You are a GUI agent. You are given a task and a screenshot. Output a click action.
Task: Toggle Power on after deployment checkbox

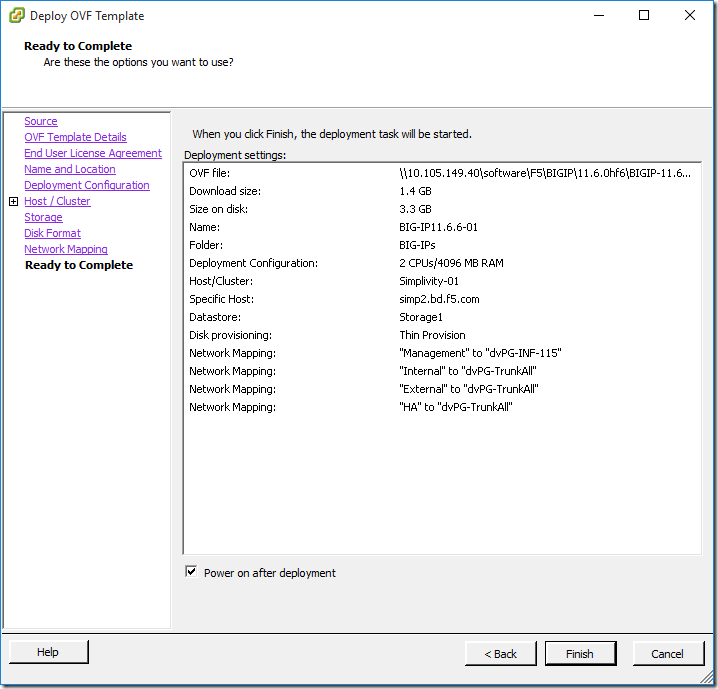(191, 572)
